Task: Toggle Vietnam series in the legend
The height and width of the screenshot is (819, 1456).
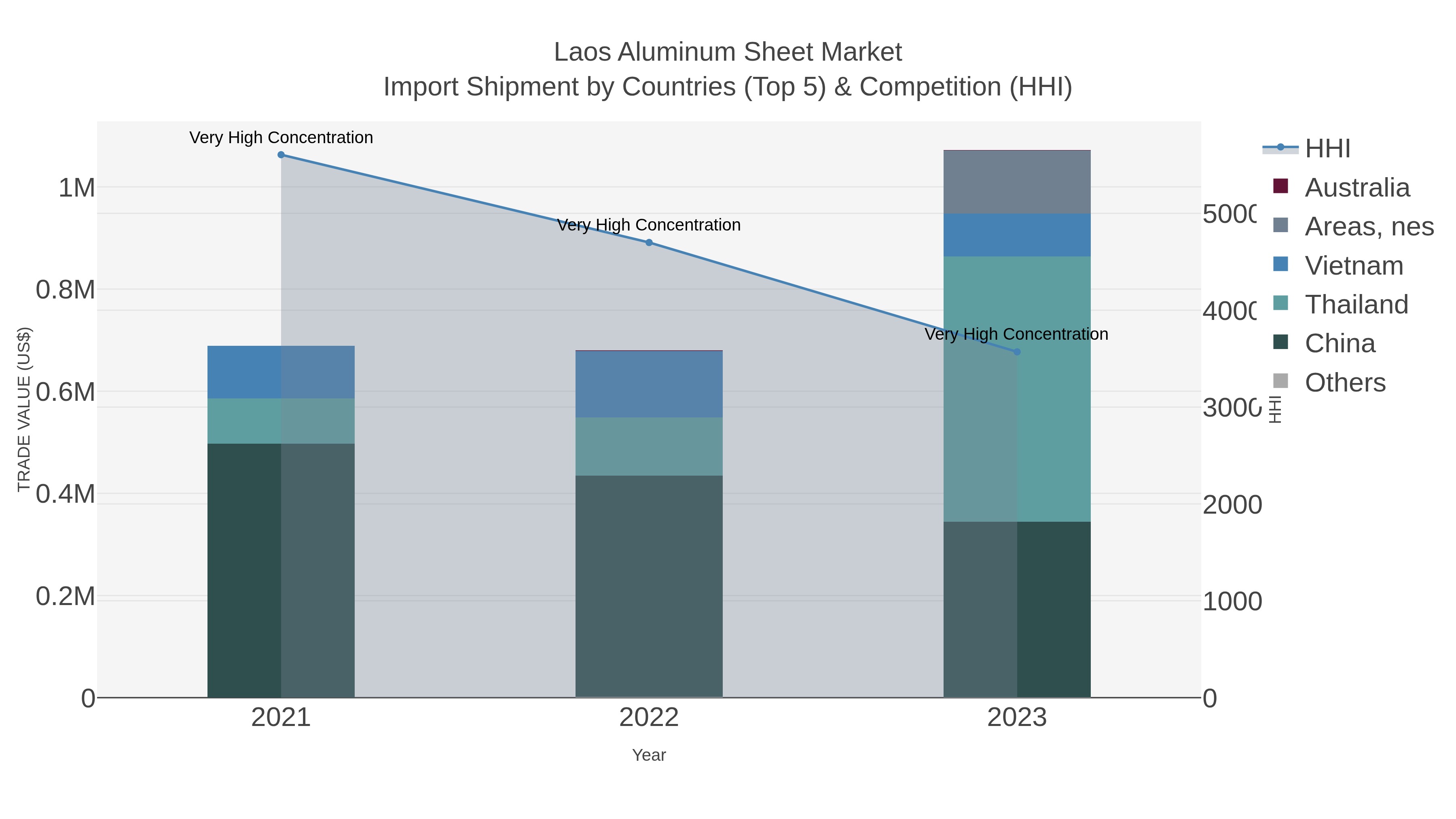Action: tap(1338, 265)
